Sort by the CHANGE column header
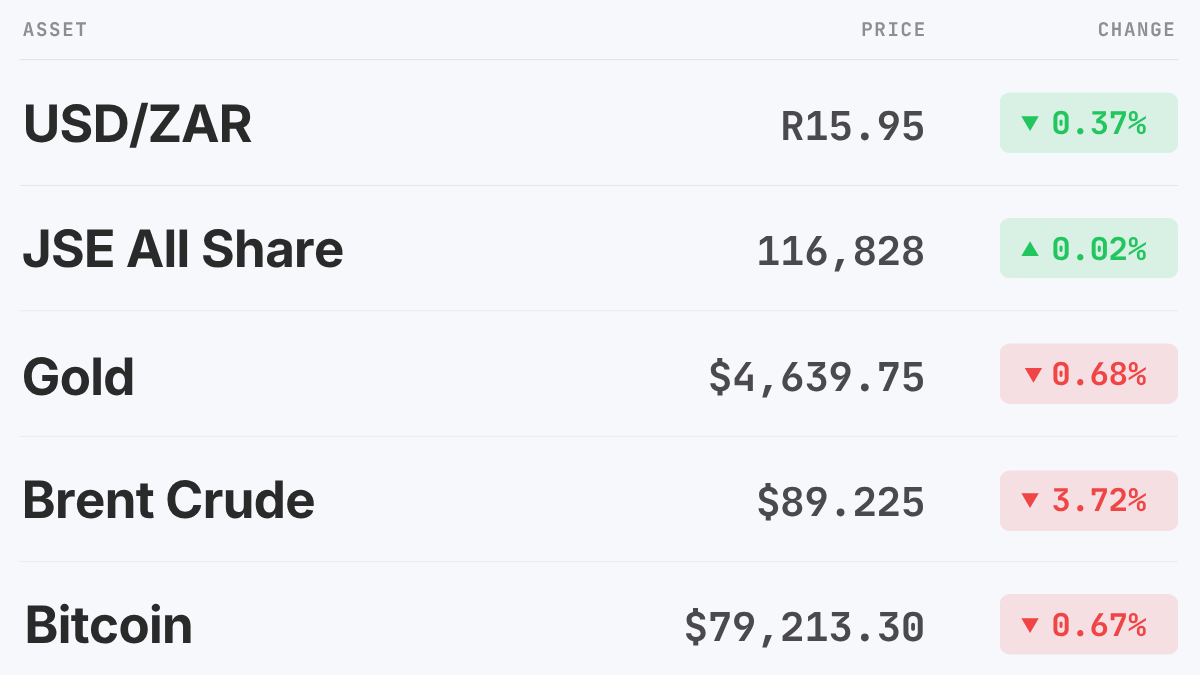This screenshot has height=675, width=1200. point(1136,30)
